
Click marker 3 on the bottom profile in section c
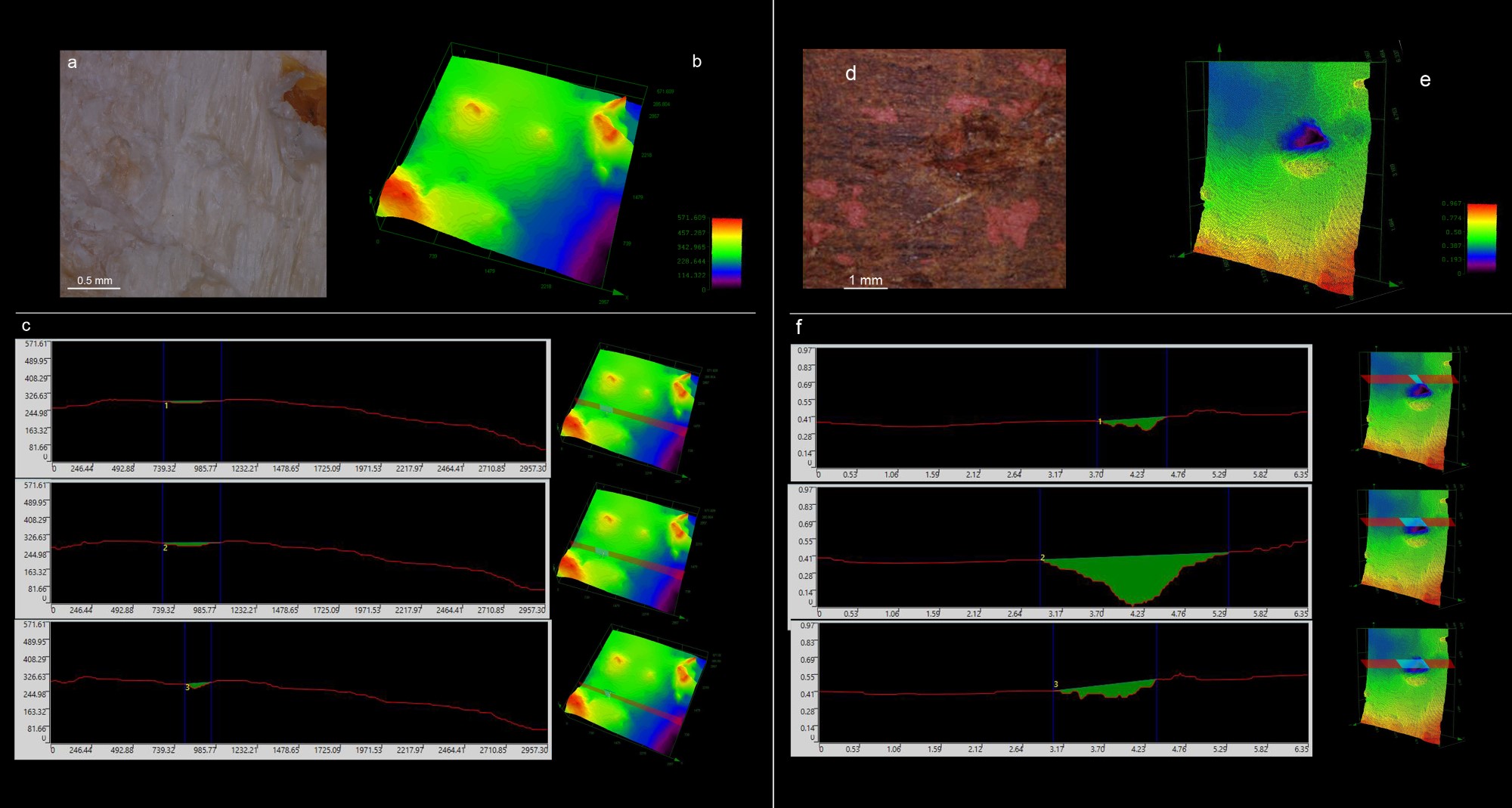point(187,687)
